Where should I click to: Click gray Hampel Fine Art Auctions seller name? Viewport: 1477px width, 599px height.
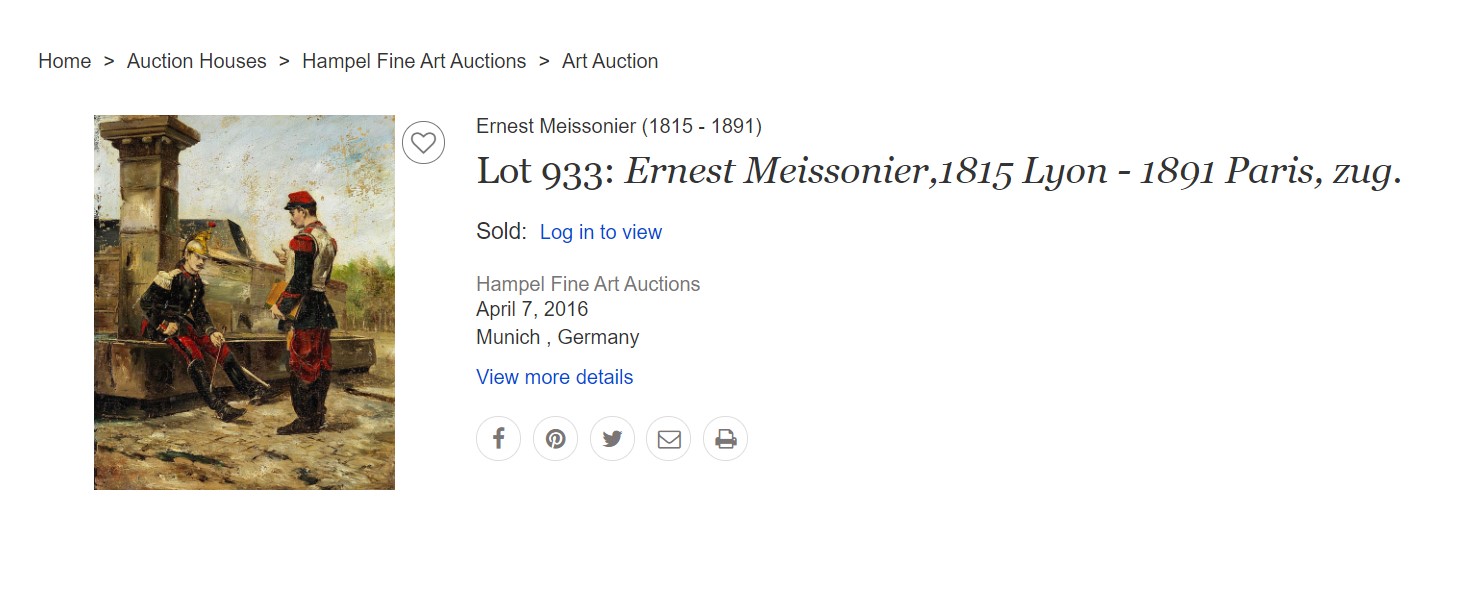[588, 284]
